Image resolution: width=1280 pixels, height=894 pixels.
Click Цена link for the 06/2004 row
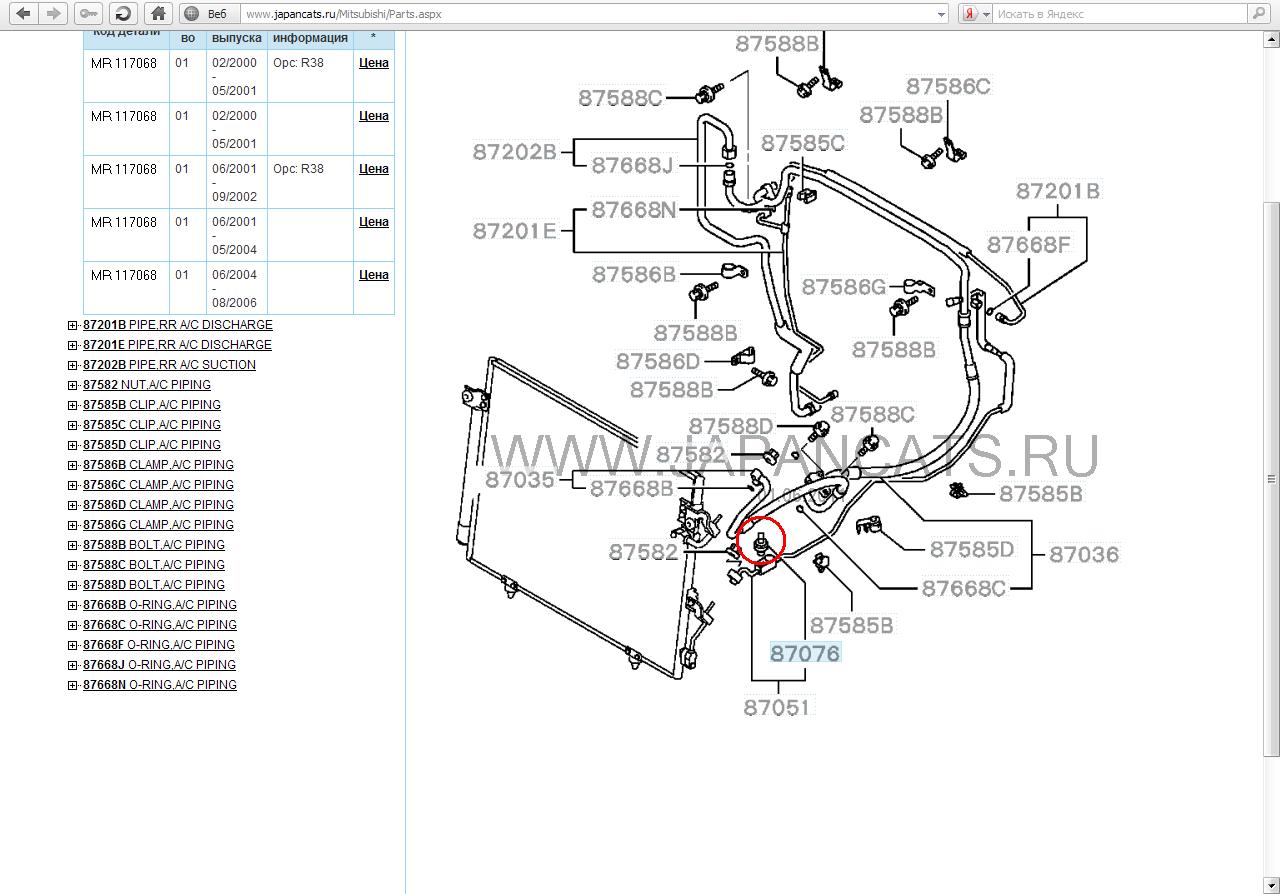(373, 275)
